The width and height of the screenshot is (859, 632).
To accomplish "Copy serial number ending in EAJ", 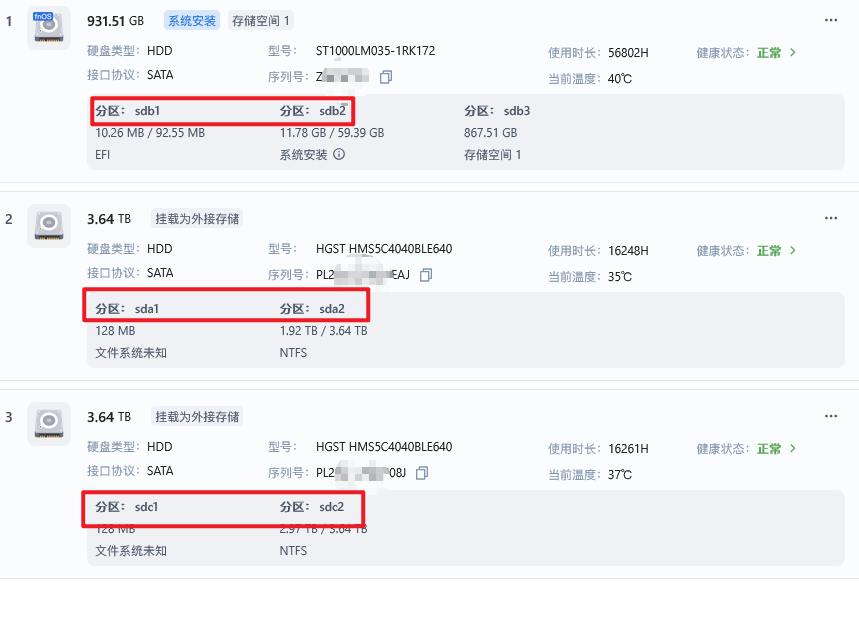I will [426, 275].
